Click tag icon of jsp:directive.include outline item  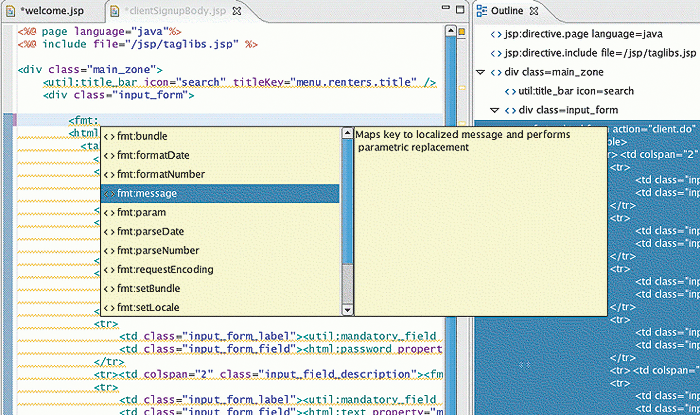tap(496, 54)
